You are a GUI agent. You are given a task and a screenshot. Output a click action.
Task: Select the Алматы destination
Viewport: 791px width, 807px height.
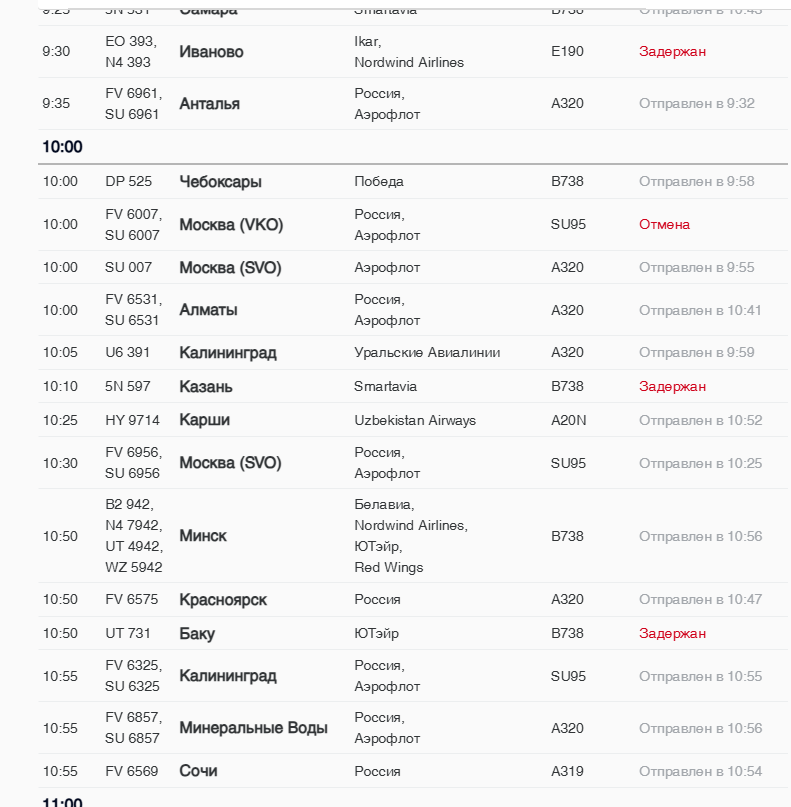click(x=208, y=310)
